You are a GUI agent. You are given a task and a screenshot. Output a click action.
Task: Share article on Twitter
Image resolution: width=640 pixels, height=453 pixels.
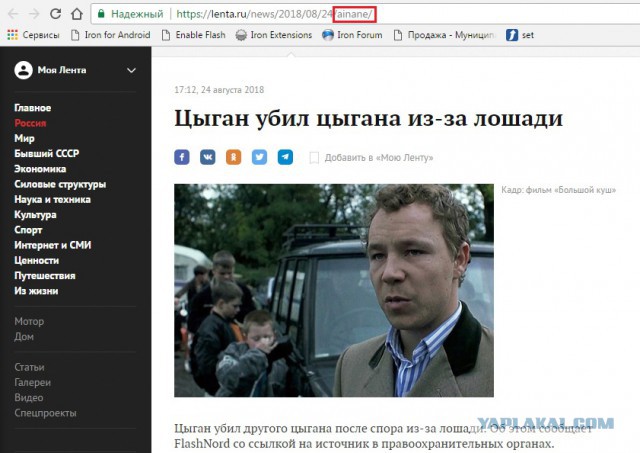[259, 157]
